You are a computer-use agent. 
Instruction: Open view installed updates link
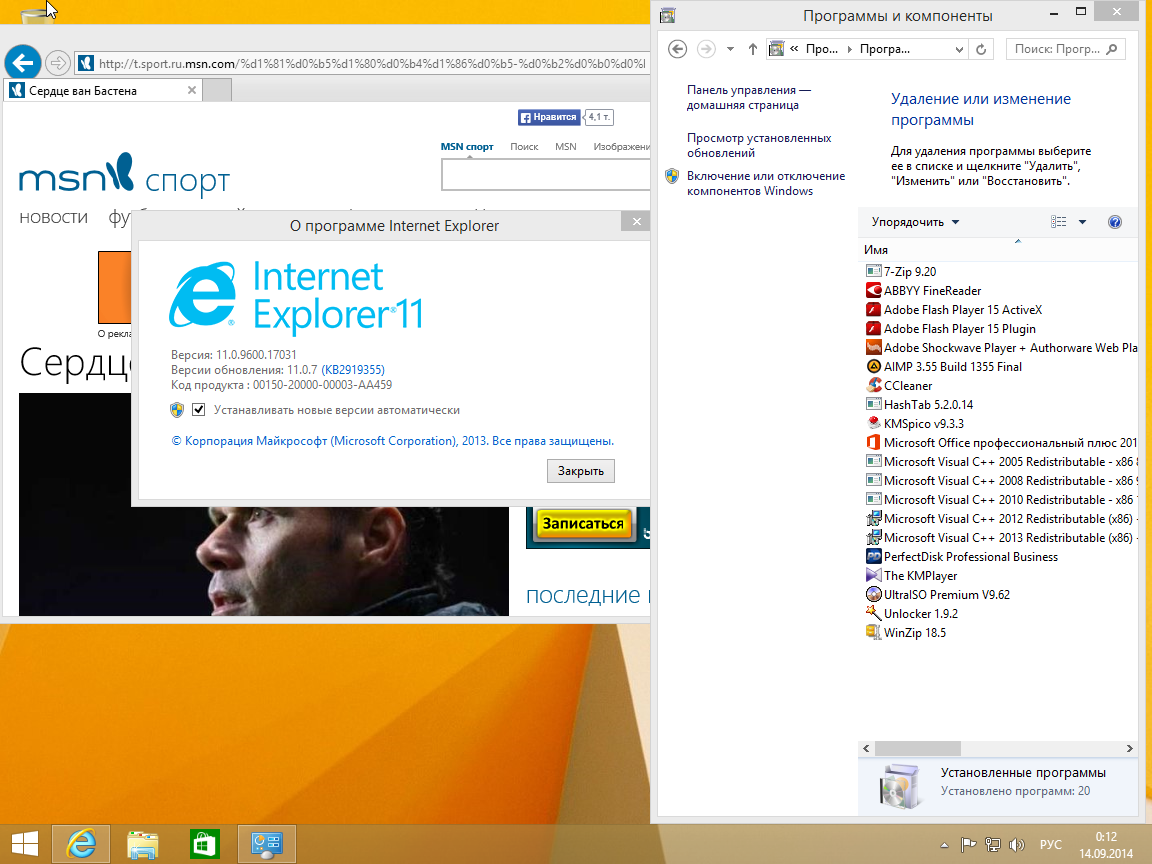[759, 145]
